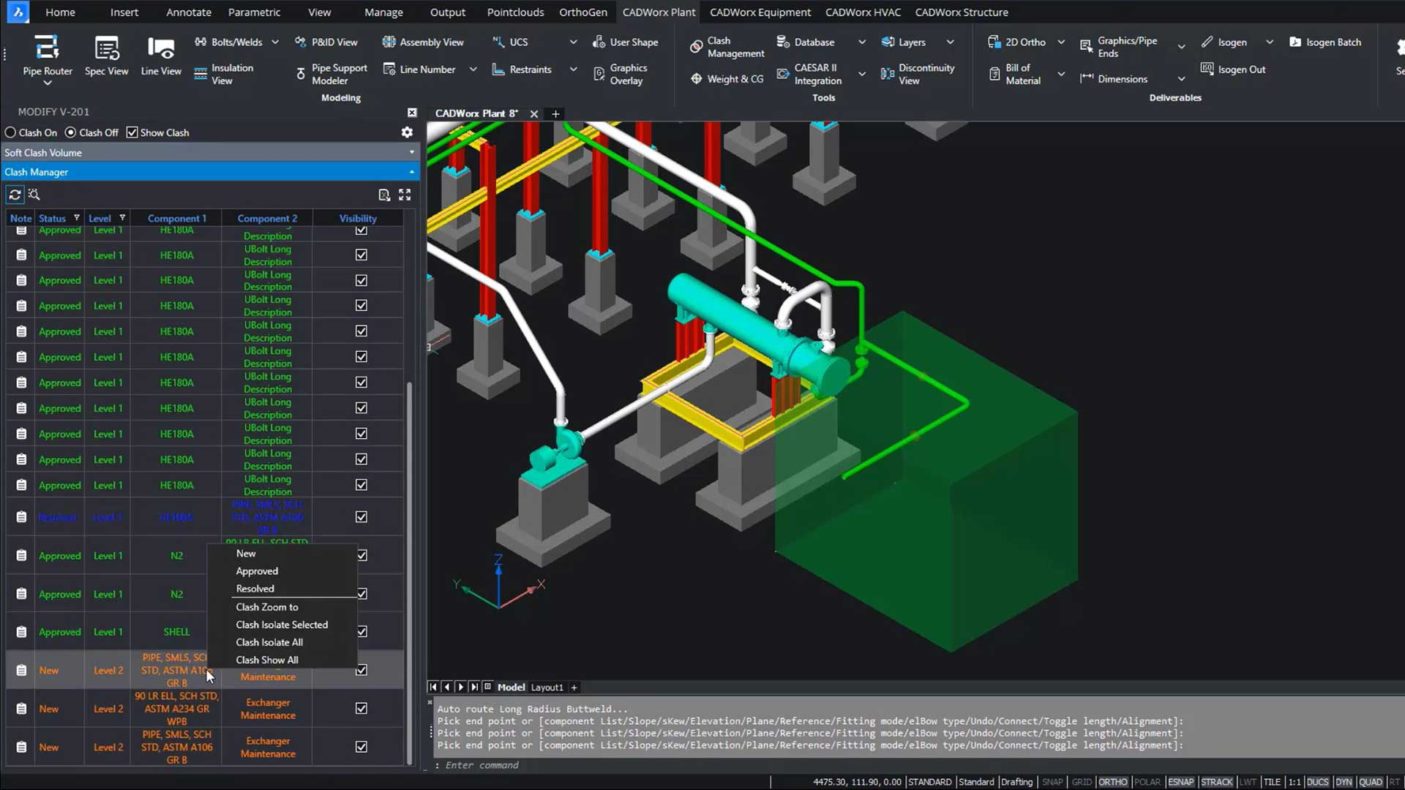This screenshot has height=790, width=1405.
Task: Open the 2D Ortho dropdown
Action: tap(1062, 42)
